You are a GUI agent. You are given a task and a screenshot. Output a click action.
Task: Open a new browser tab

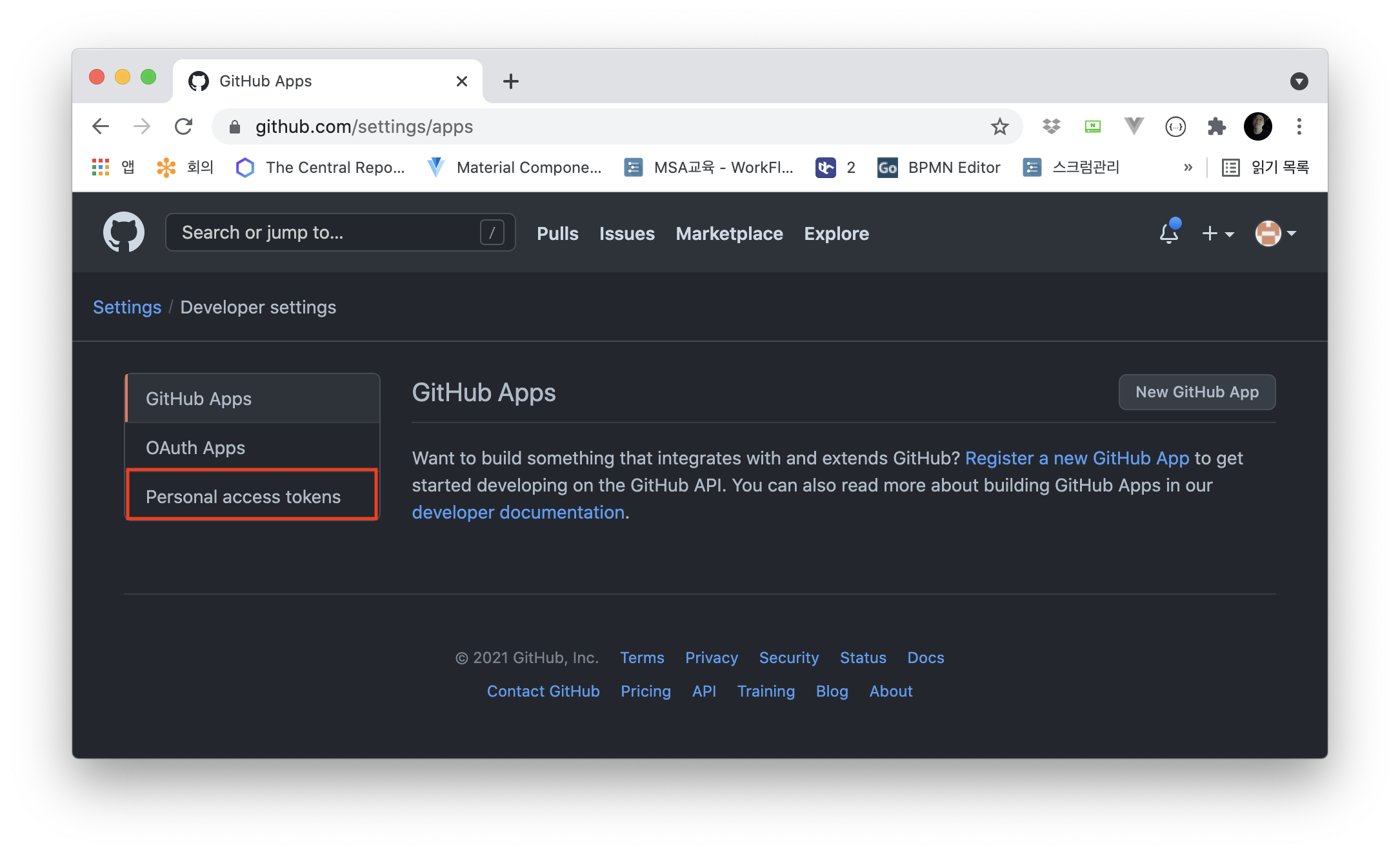coord(511,81)
